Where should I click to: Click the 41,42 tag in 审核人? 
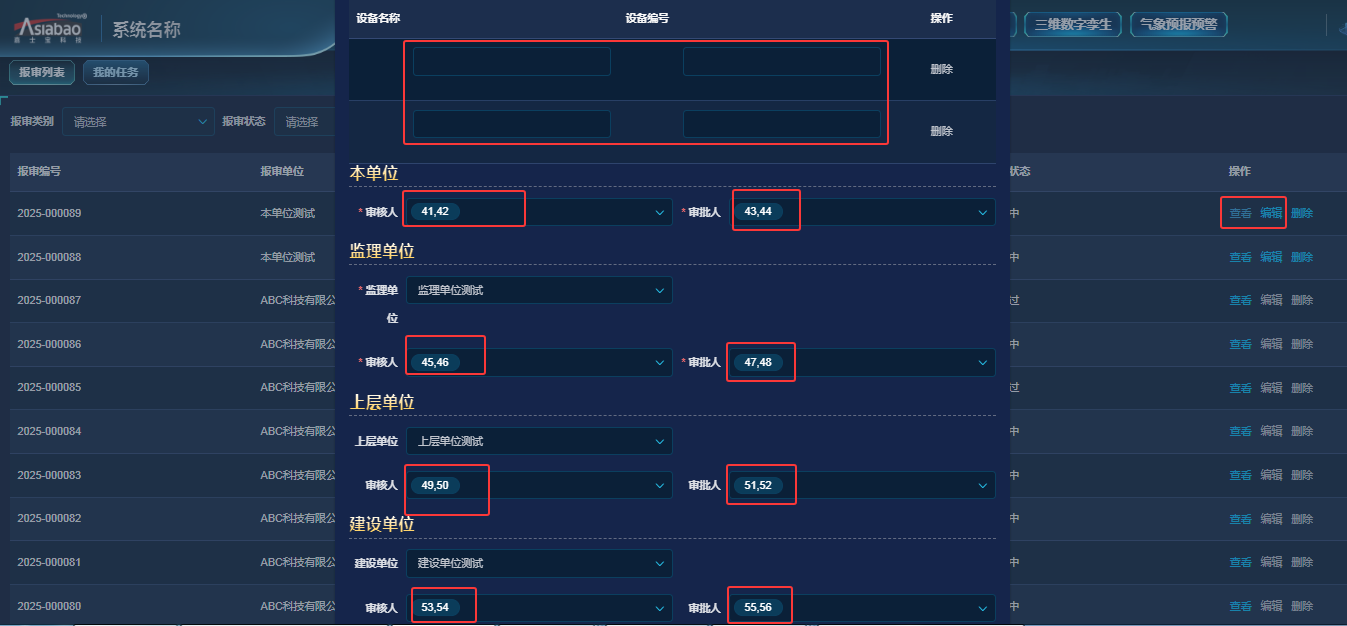[x=435, y=212]
